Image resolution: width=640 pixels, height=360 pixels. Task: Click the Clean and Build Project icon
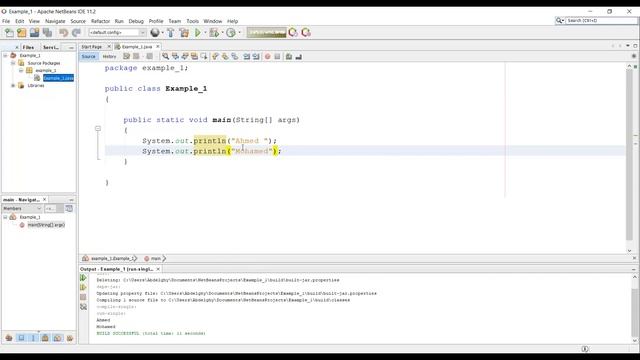click(184, 33)
